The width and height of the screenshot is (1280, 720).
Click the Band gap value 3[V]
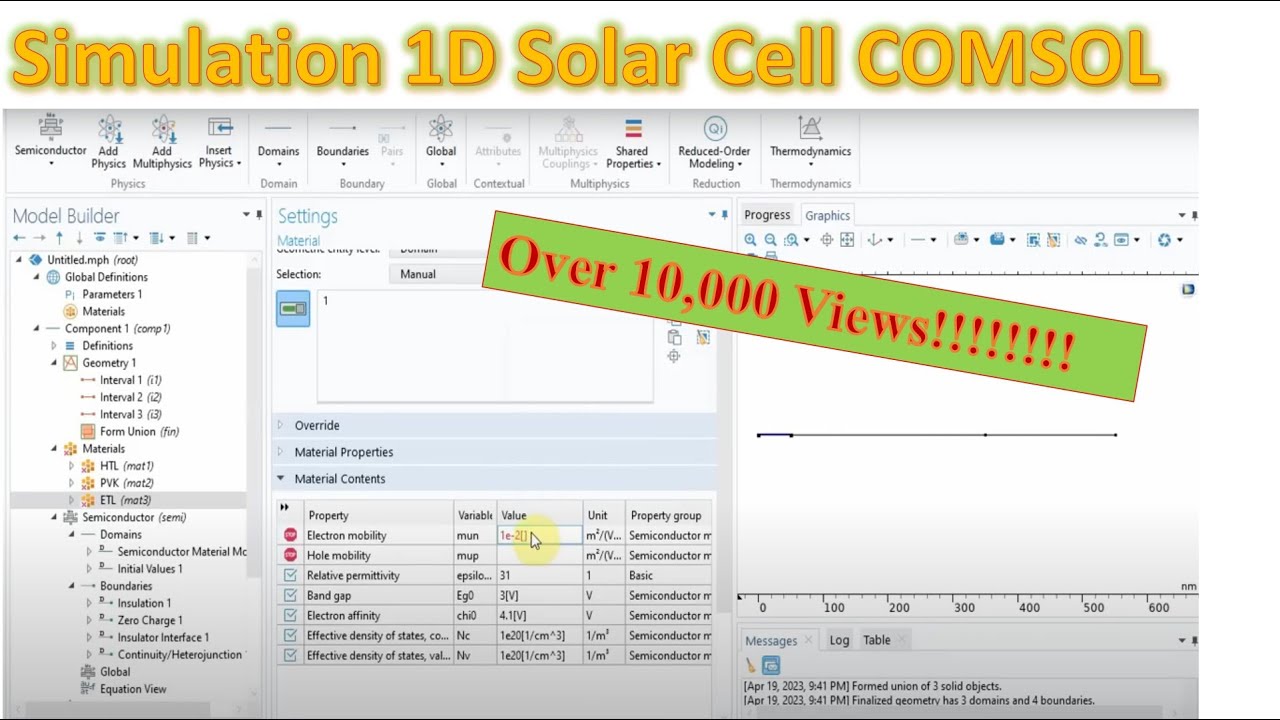point(539,595)
